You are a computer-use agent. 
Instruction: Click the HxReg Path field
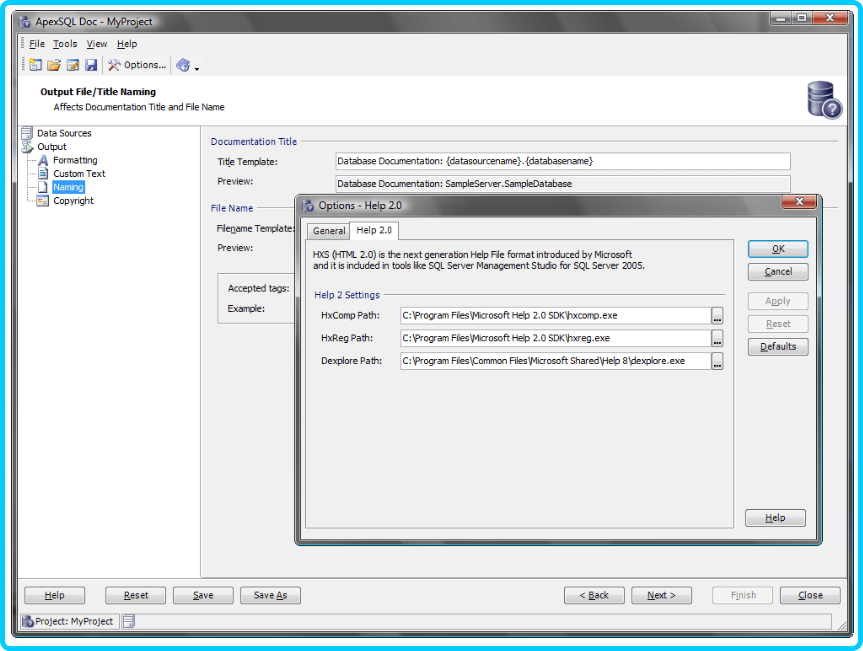[555, 338]
